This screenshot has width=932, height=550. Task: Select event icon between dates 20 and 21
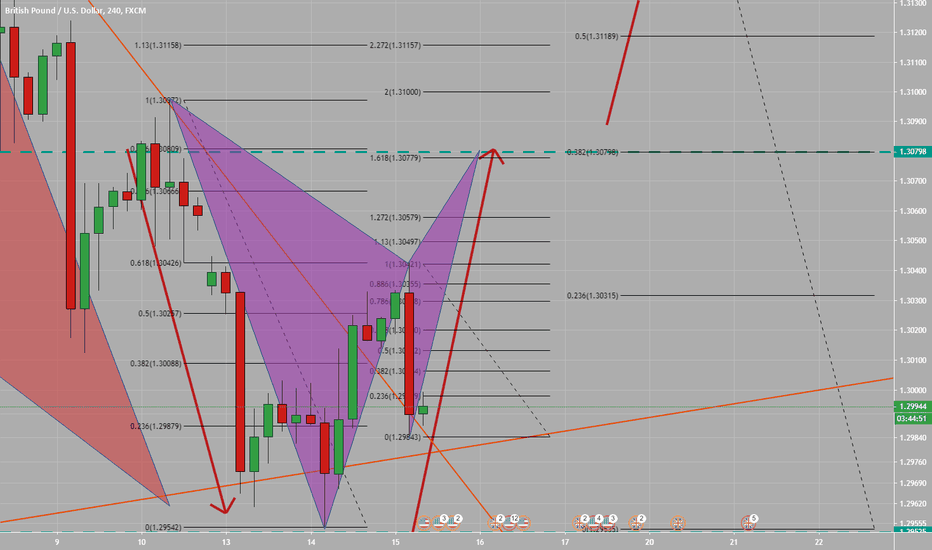pyautogui.click(x=677, y=521)
